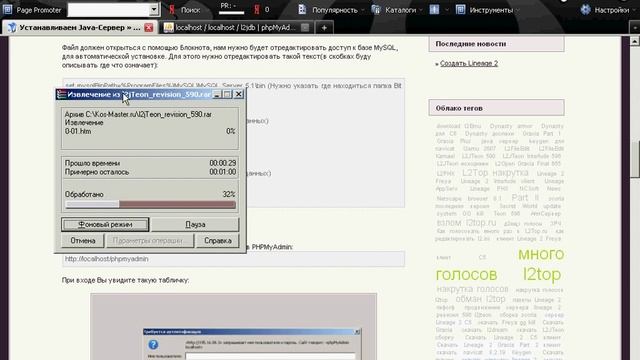The height and width of the screenshot is (360, 640).
Task: Click the WinRAR icon in extraction dialog title
Action: (62, 94)
